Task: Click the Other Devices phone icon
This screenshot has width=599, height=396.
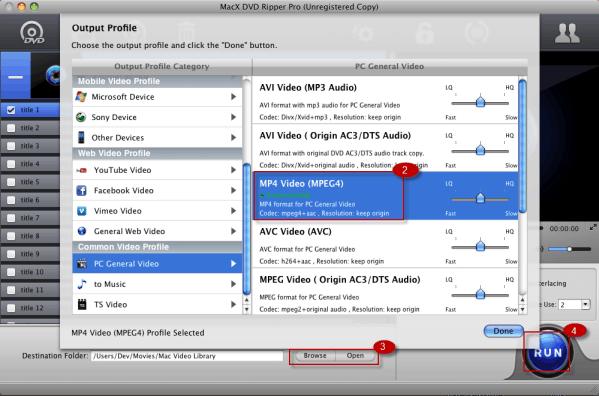Action: (81, 137)
